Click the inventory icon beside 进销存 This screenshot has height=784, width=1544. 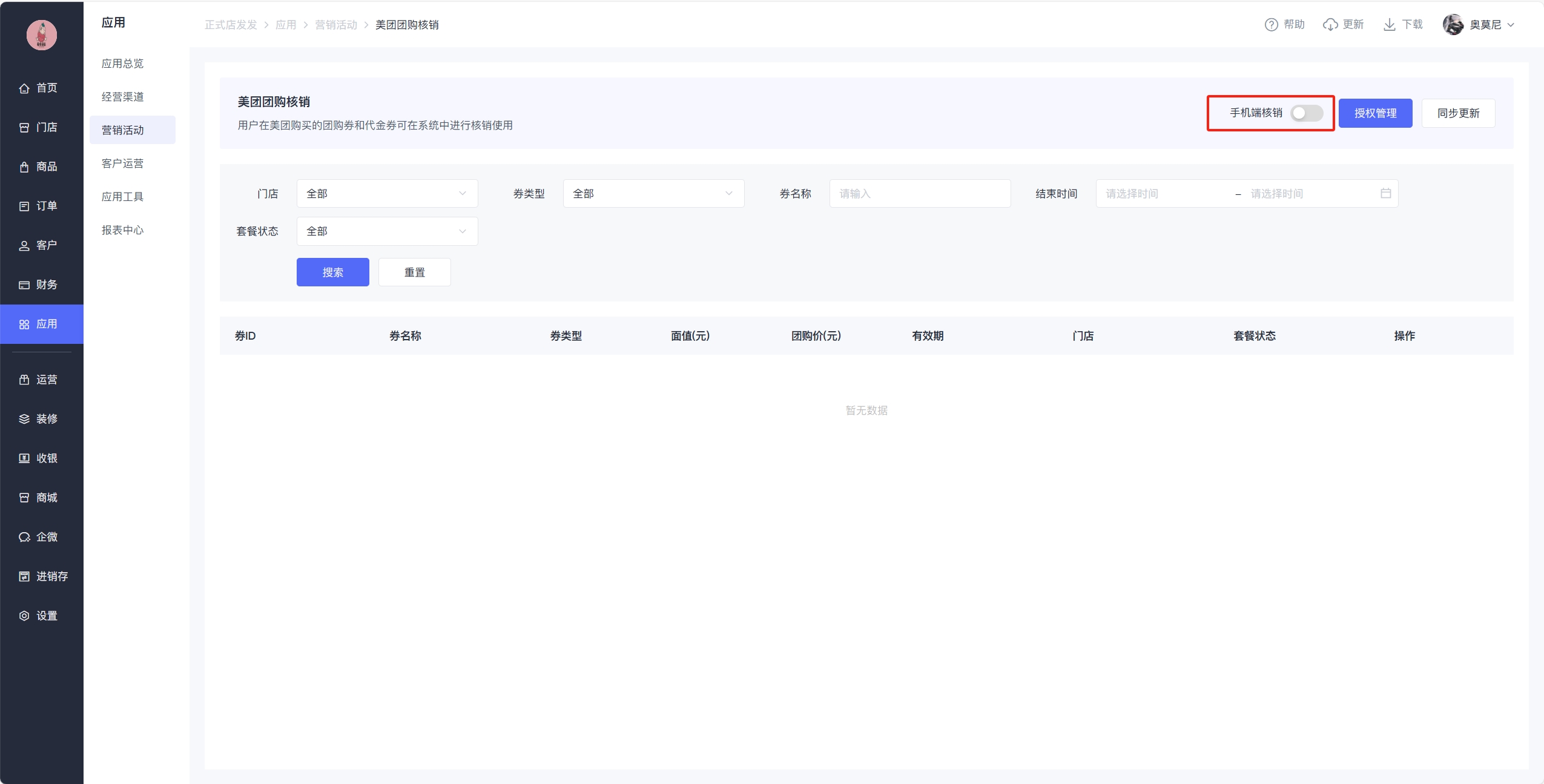pos(24,576)
